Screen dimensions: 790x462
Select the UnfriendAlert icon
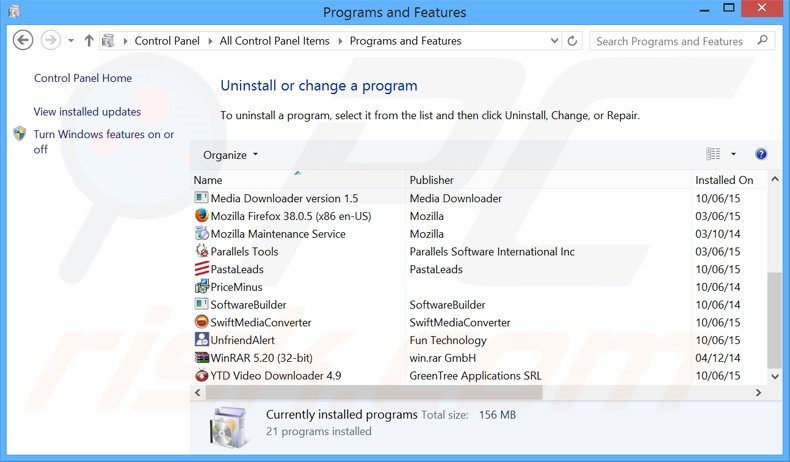[x=202, y=340]
